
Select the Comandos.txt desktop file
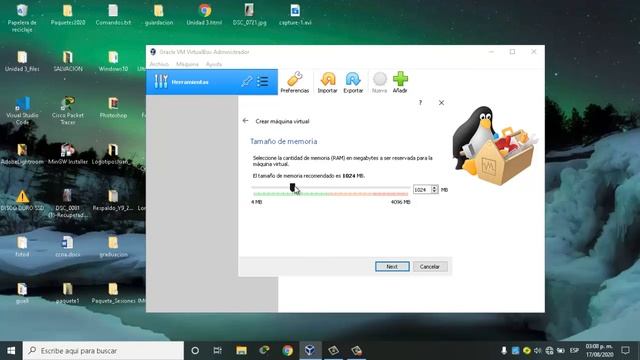[113, 16]
